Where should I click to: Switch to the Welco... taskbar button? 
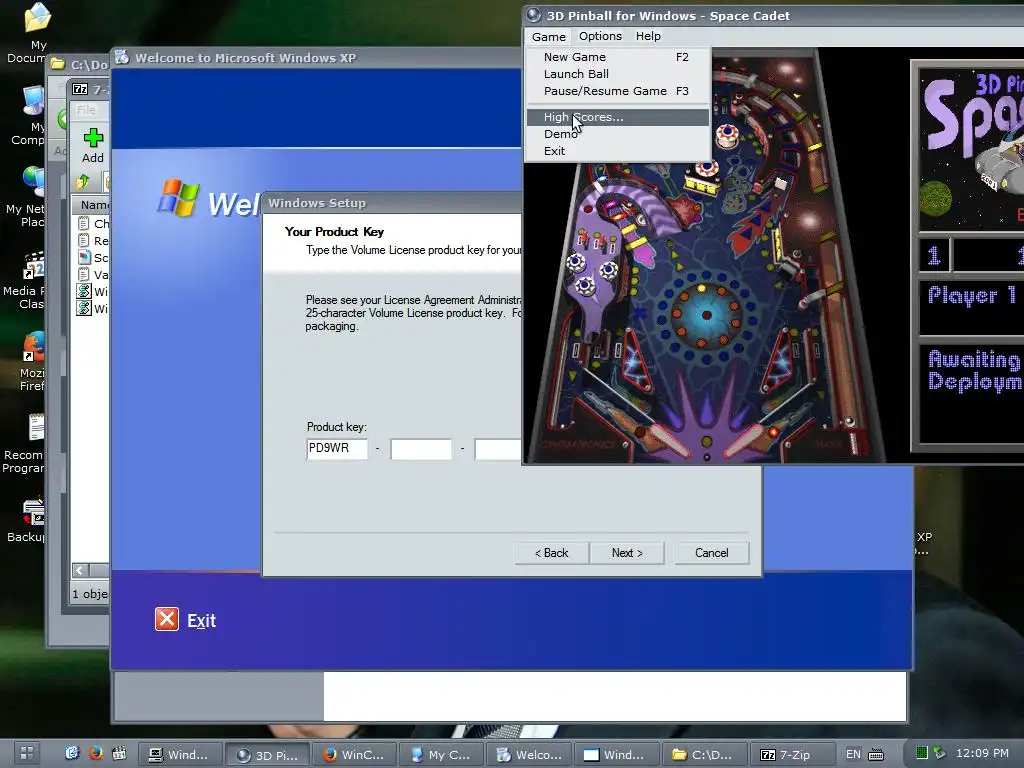coord(528,754)
